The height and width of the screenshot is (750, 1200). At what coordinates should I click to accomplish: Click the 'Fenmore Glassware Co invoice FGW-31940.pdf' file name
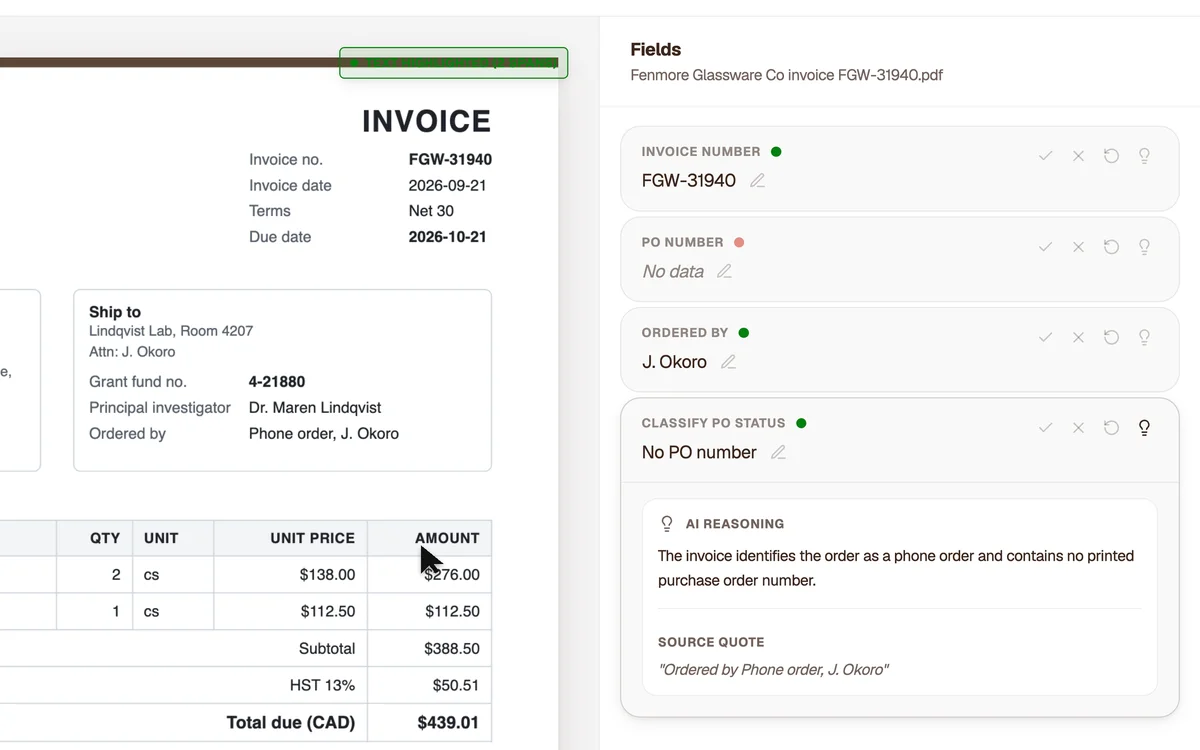pos(787,75)
